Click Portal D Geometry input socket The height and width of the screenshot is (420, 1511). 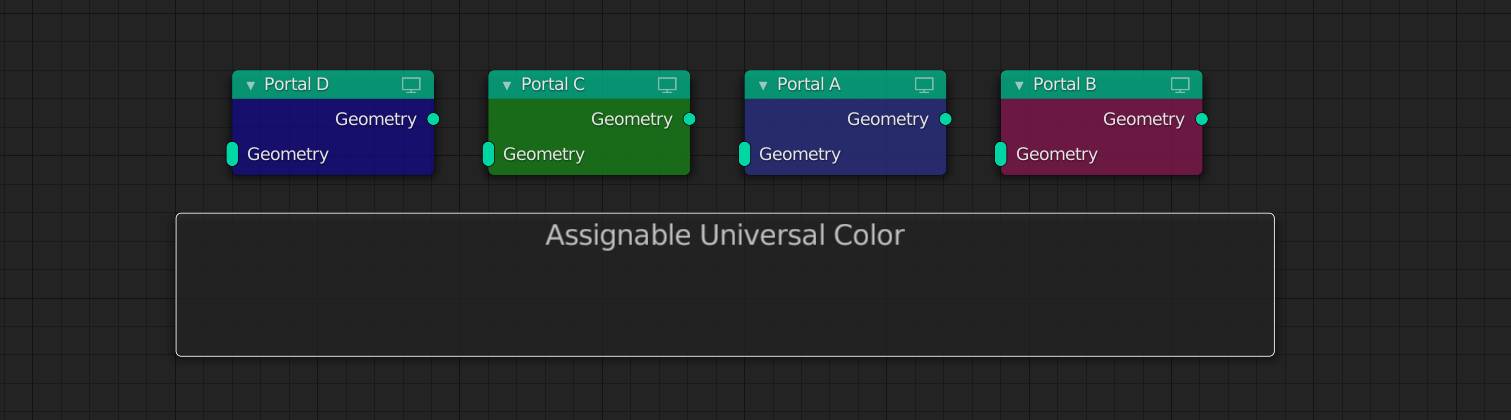232,154
